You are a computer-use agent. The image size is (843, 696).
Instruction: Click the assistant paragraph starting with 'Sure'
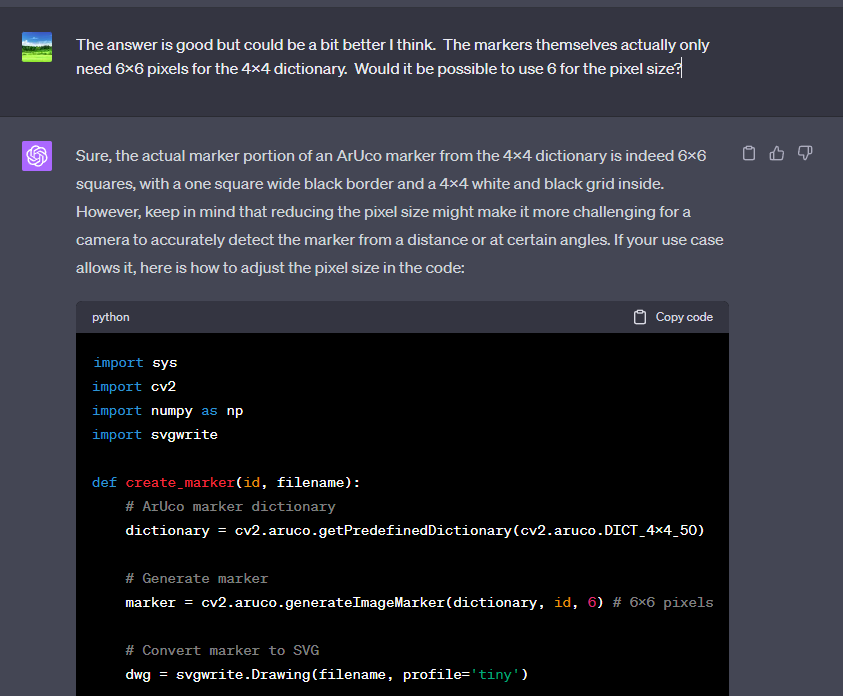(400, 212)
